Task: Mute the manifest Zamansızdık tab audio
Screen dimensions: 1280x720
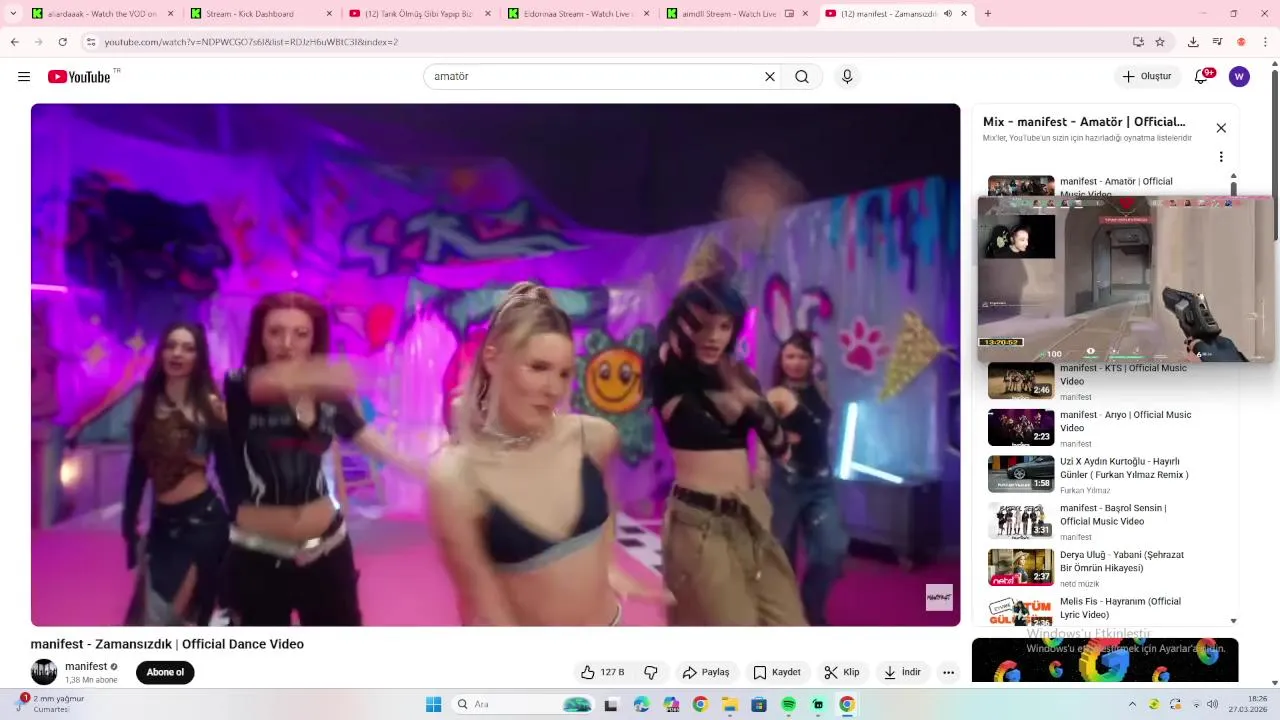Action: click(948, 14)
